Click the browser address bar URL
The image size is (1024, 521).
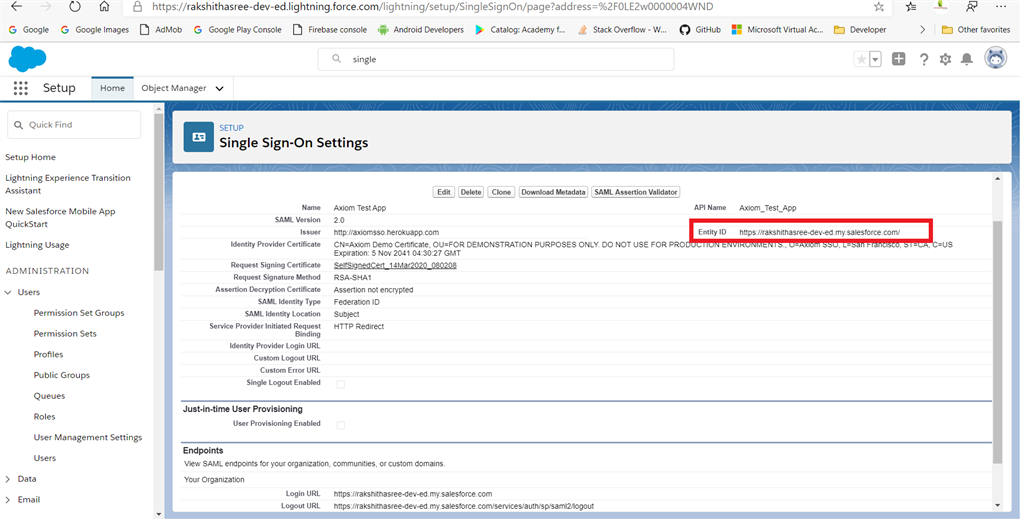click(x=432, y=7)
